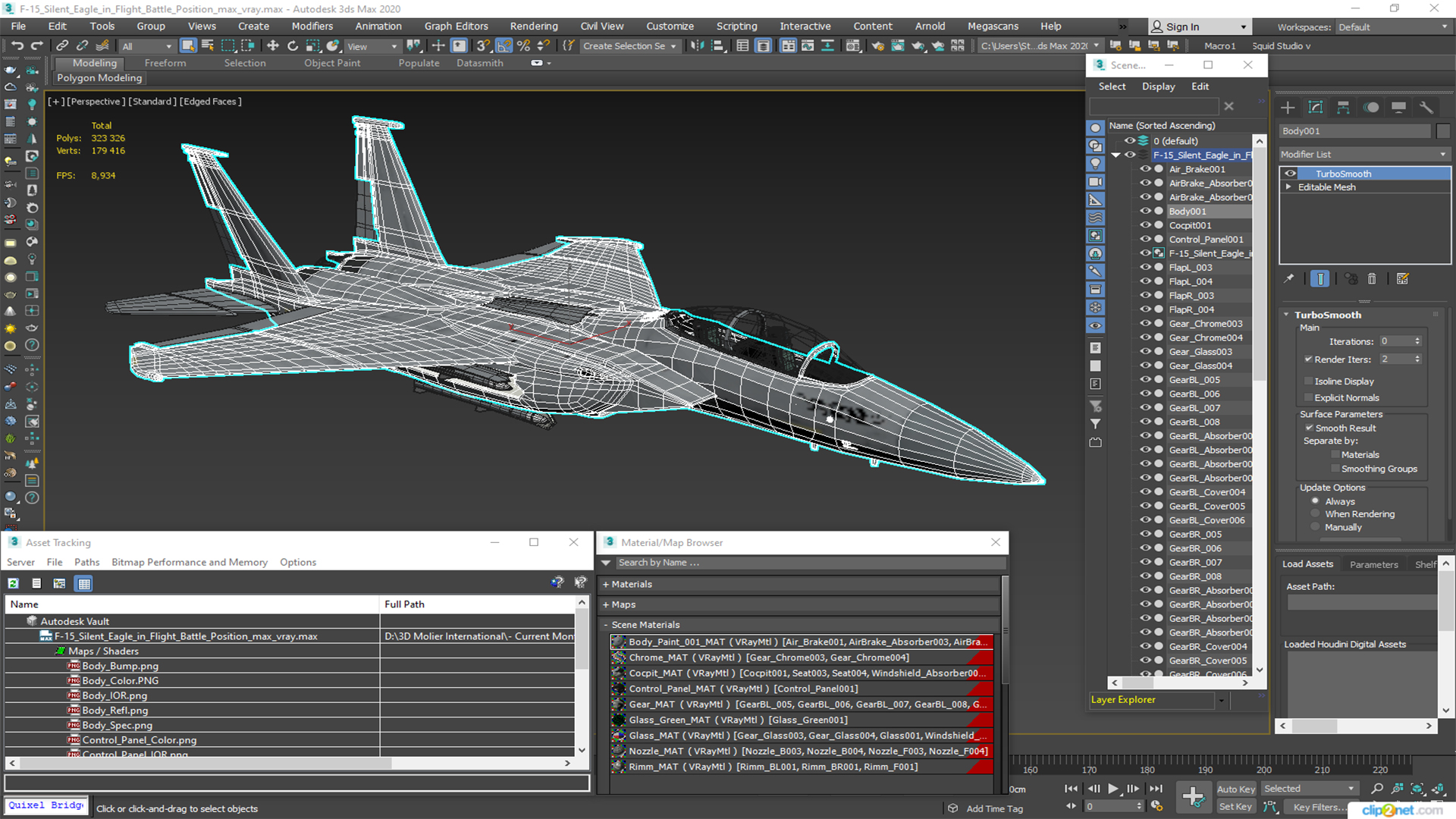Click the Auto Key button
This screenshot has width=1456, height=819.
click(1236, 789)
